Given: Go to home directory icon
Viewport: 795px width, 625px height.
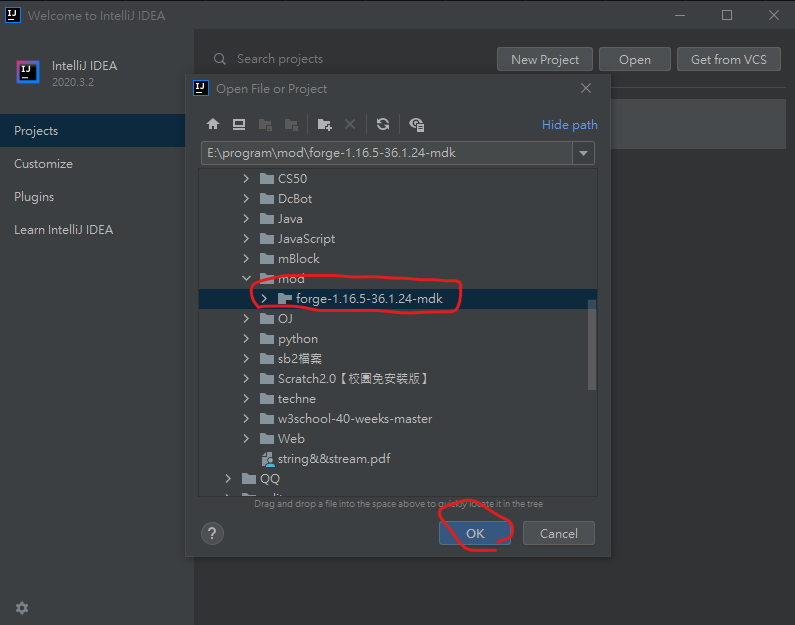Looking at the screenshot, I should [x=213, y=124].
